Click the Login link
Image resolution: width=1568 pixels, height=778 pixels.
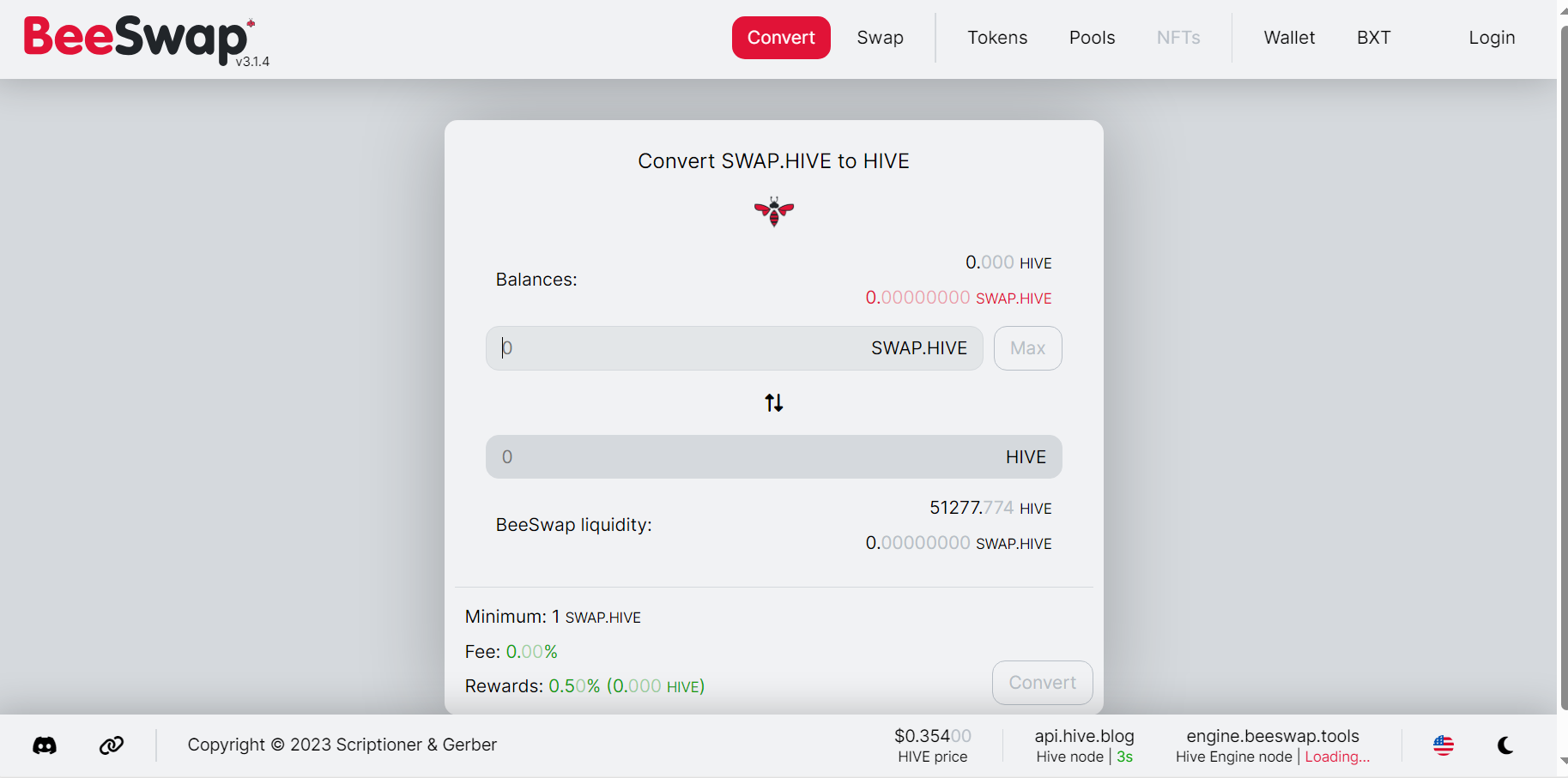pyautogui.click(x=1492, y=38)
